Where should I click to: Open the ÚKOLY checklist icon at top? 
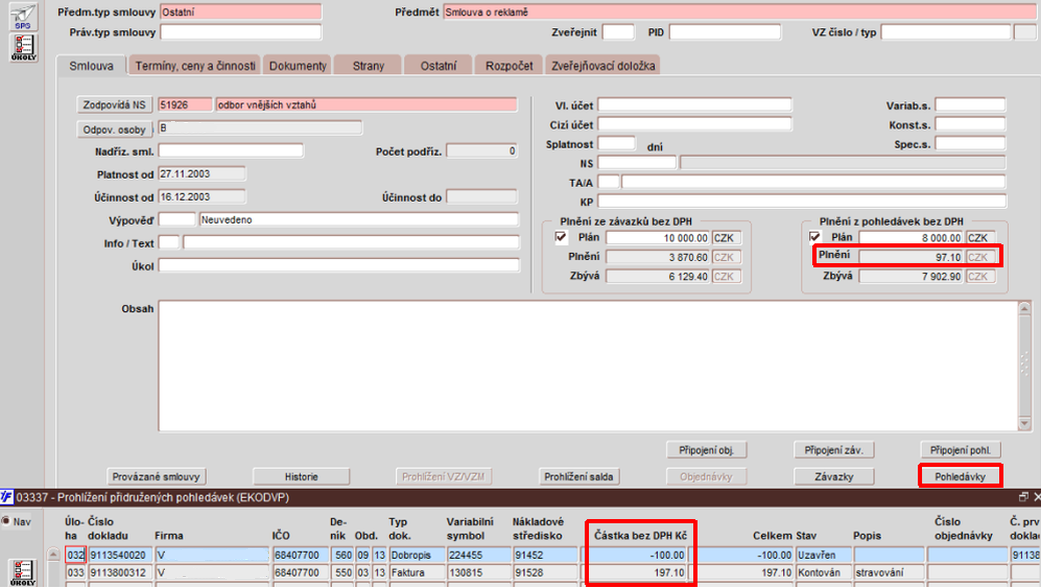23,48
